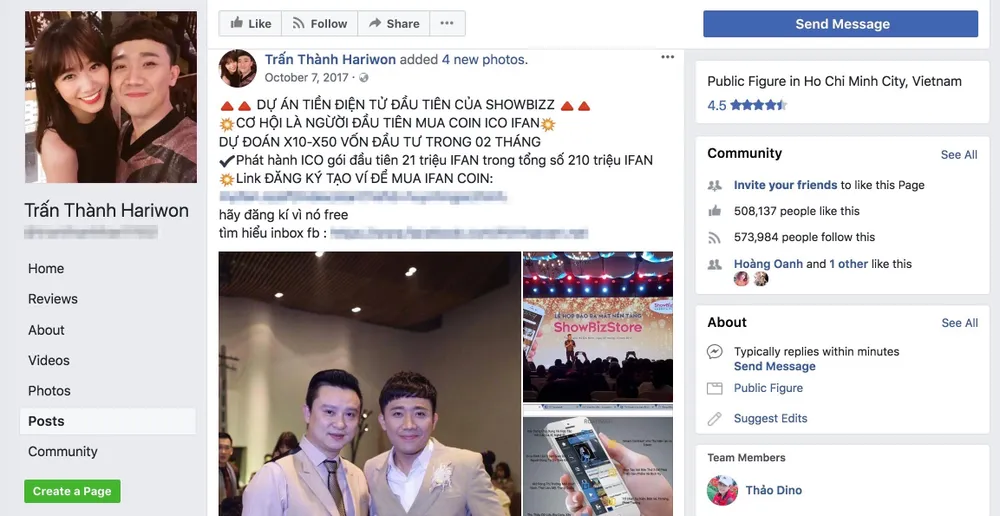Click the Send Message blue button

click(840, 24)
